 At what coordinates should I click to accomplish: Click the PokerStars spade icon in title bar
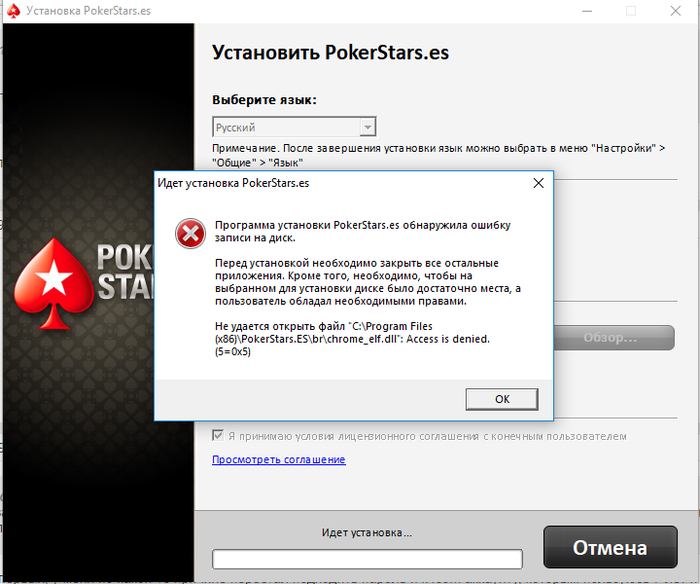point(13,11)
